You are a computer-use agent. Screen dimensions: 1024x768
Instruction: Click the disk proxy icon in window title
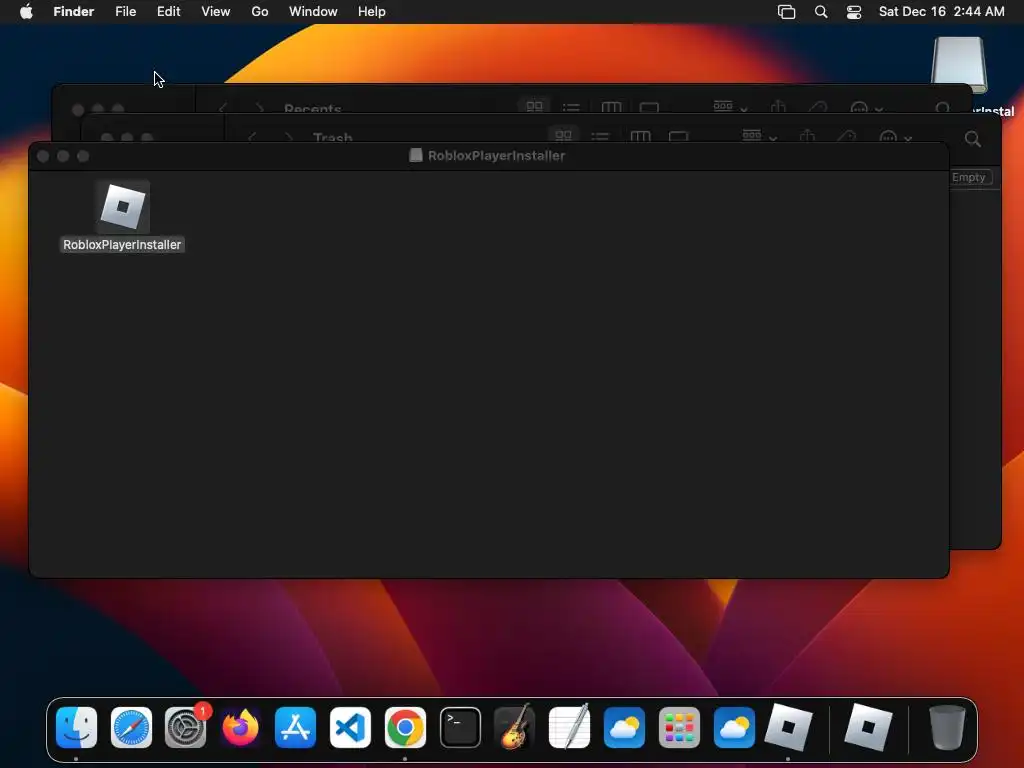click(x=415, y=155)
